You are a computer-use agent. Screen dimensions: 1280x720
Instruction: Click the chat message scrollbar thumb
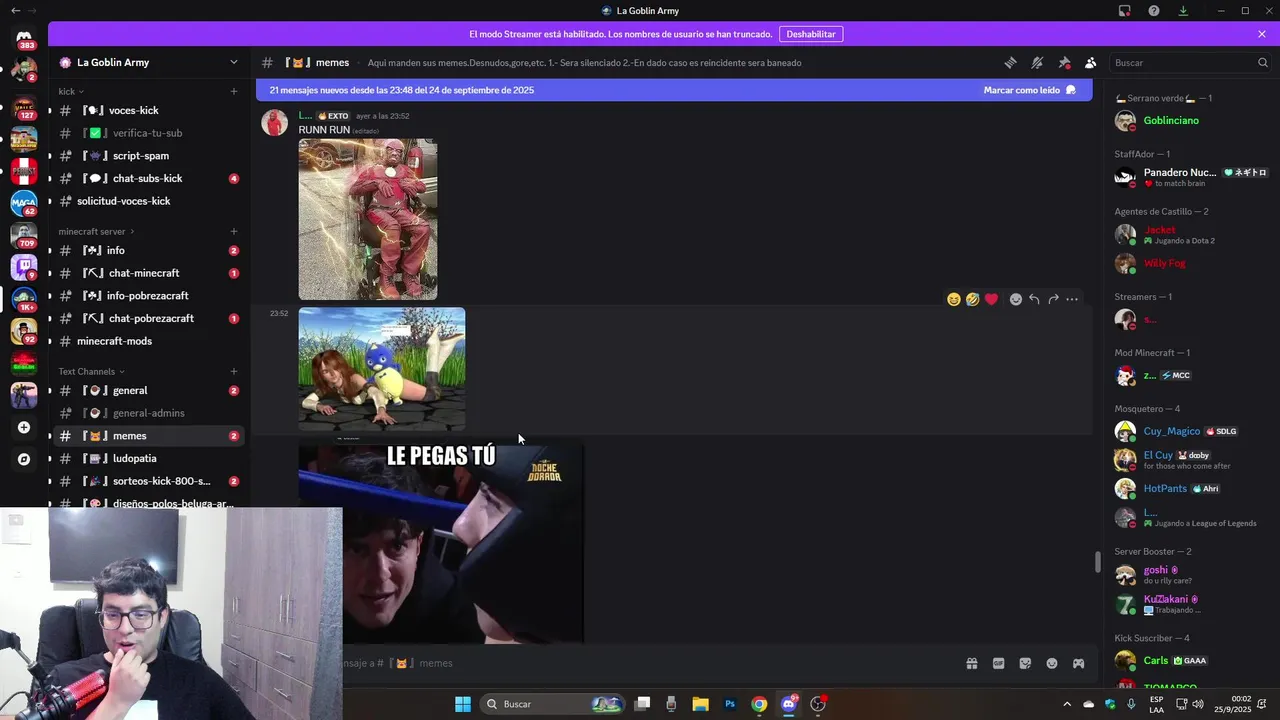coord(1097,562)
